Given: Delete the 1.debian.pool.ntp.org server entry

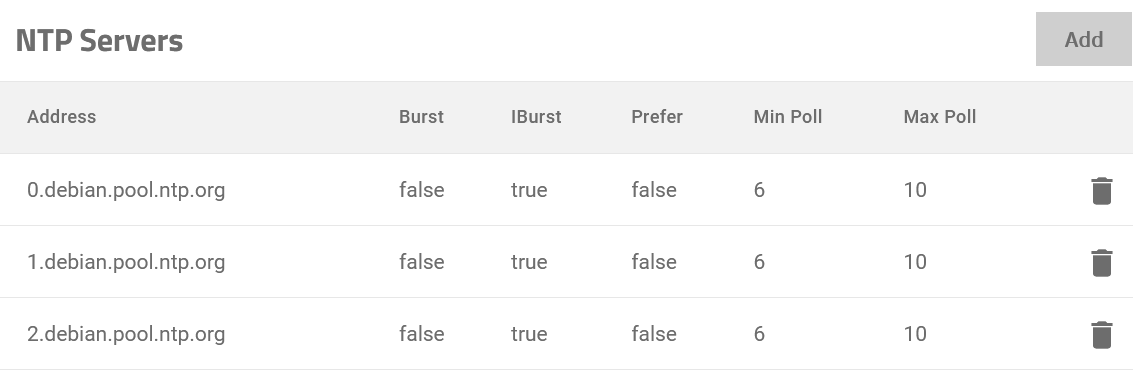Looking at the screenshot, I should click(x=1101, y=263).
